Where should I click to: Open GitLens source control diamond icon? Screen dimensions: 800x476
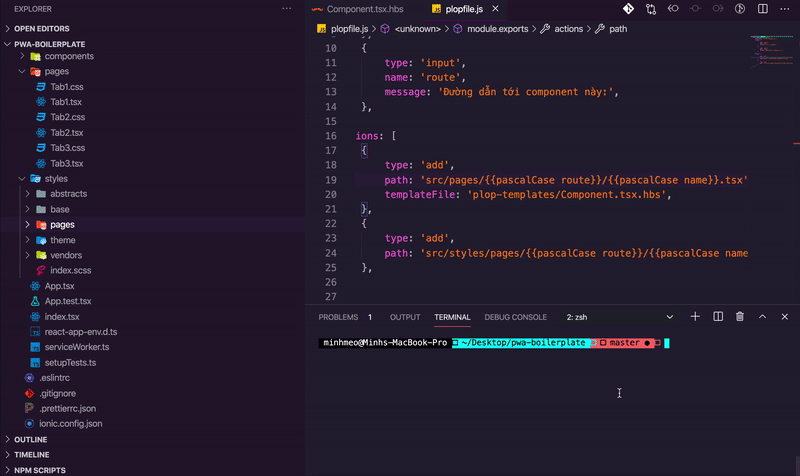pos(628,9)
